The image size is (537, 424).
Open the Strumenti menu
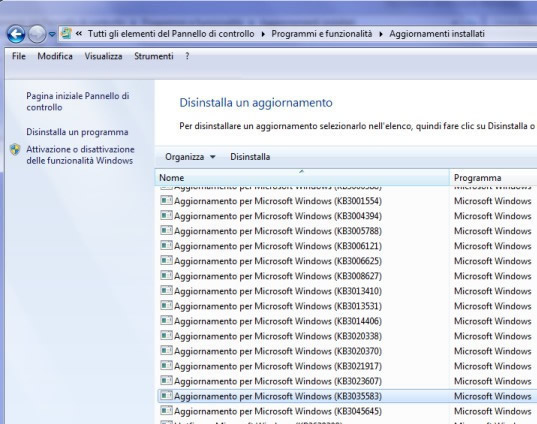pyautogui.click(x=154, y=56)
